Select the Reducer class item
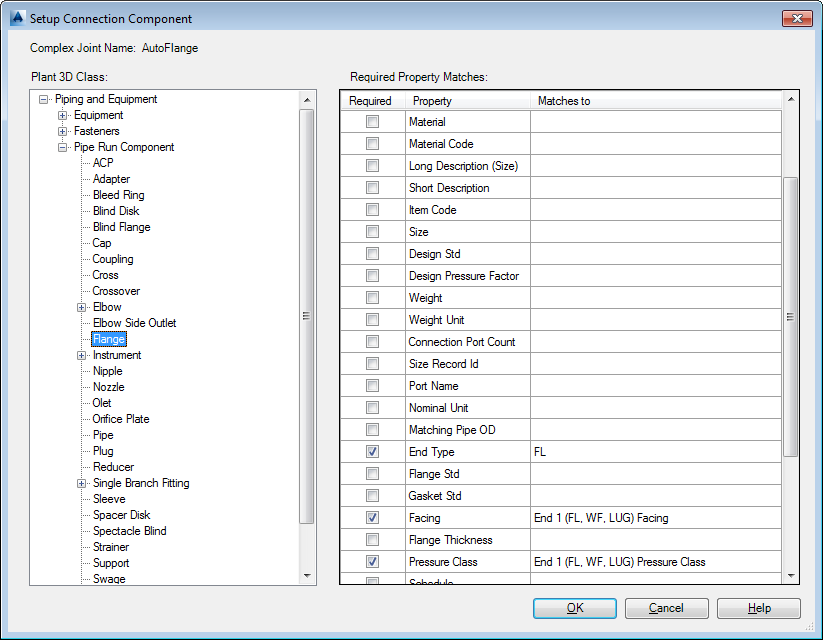 pyautogui.click(x=113, y=467)
